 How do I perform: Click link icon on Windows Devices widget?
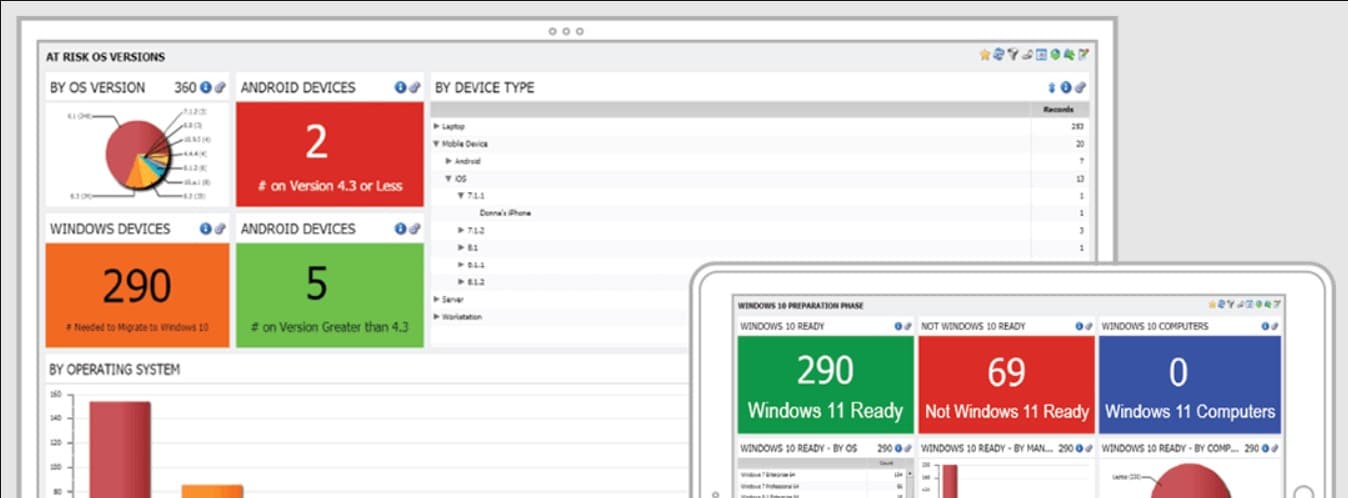click(x=220, y=229)
